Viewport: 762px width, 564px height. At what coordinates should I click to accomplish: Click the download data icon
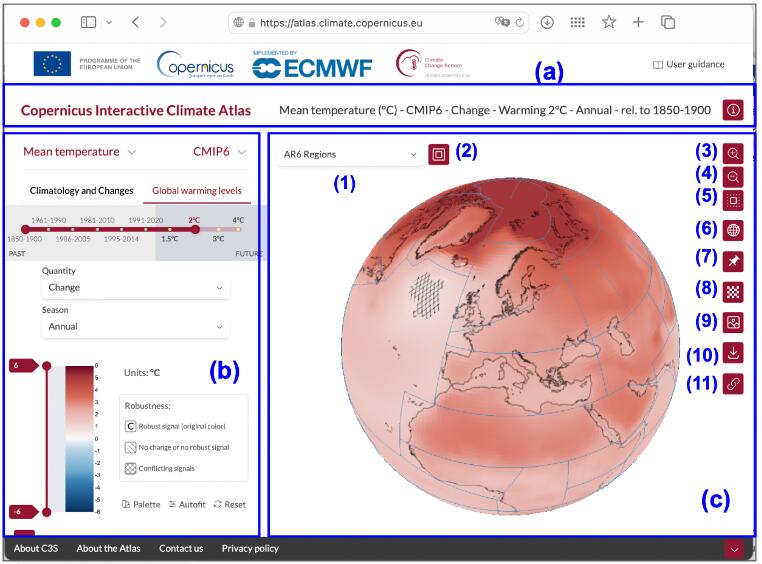pyautogui.click(x=733, y=353)
